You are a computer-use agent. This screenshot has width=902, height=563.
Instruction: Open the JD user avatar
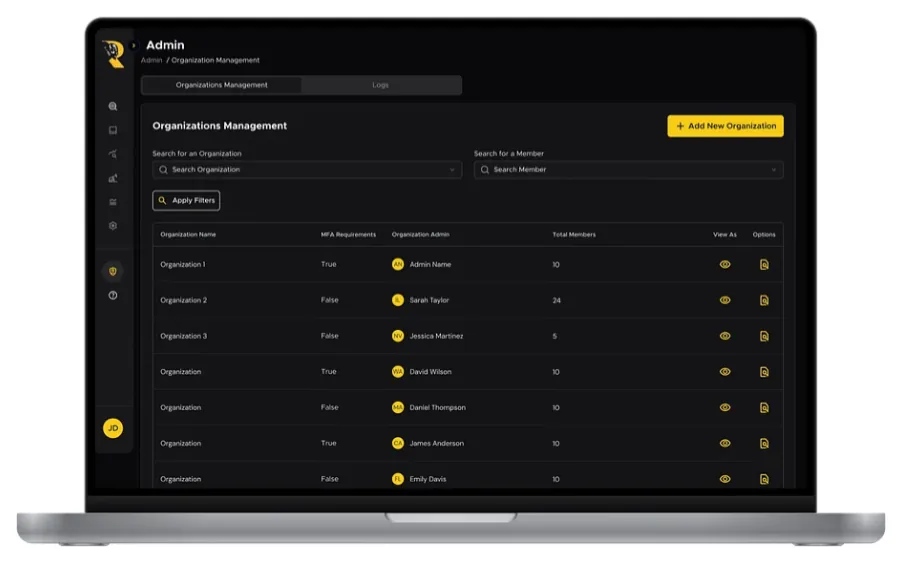click(x=113, y=428)
